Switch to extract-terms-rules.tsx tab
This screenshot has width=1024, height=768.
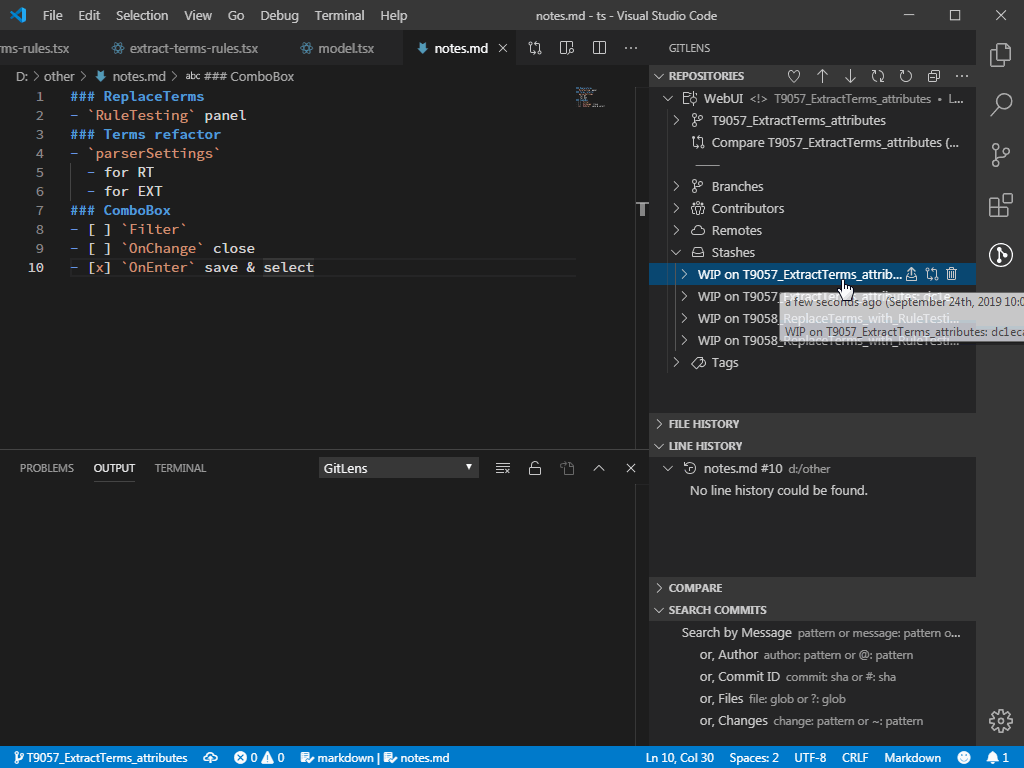(x=185, y=48)
